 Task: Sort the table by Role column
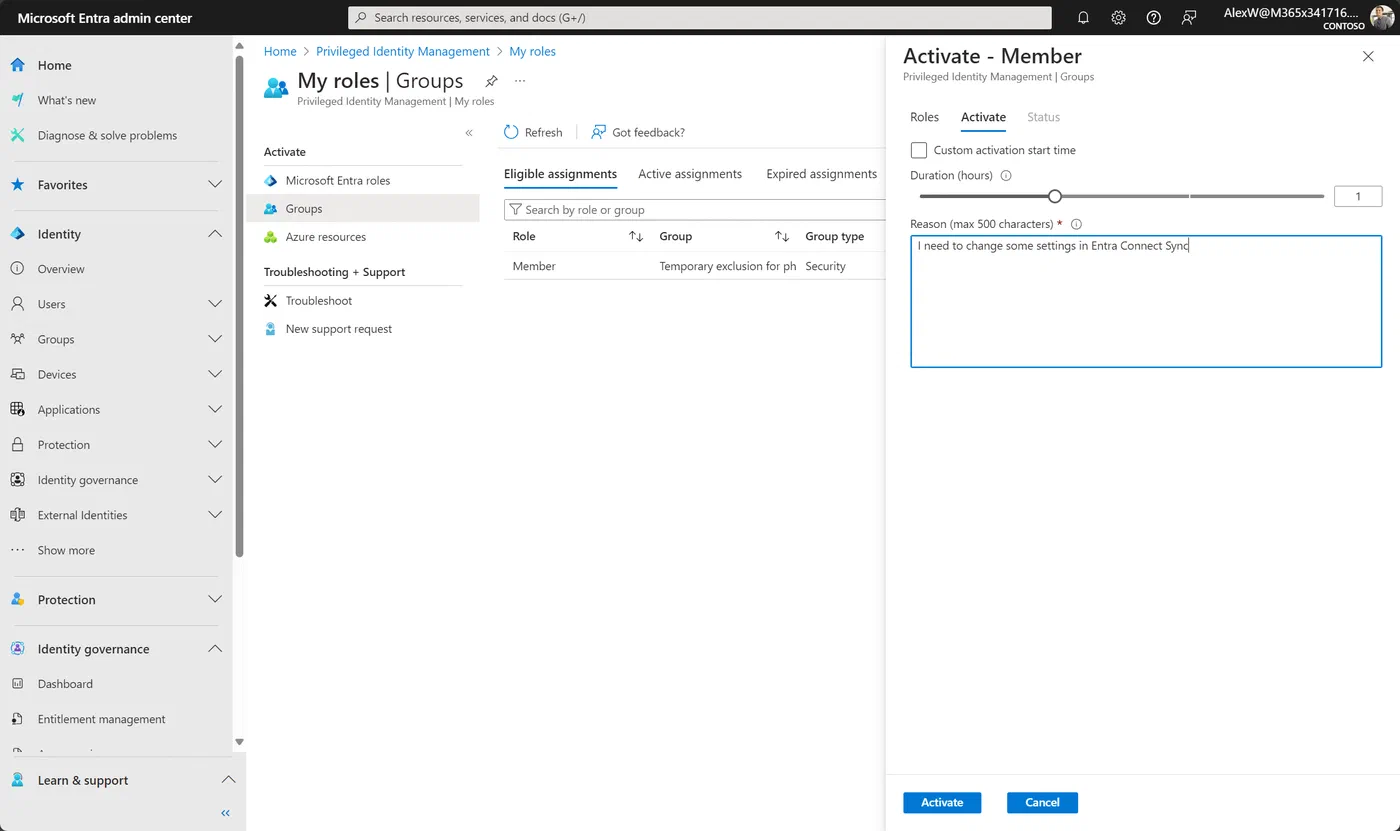click(x=636, y=237)
